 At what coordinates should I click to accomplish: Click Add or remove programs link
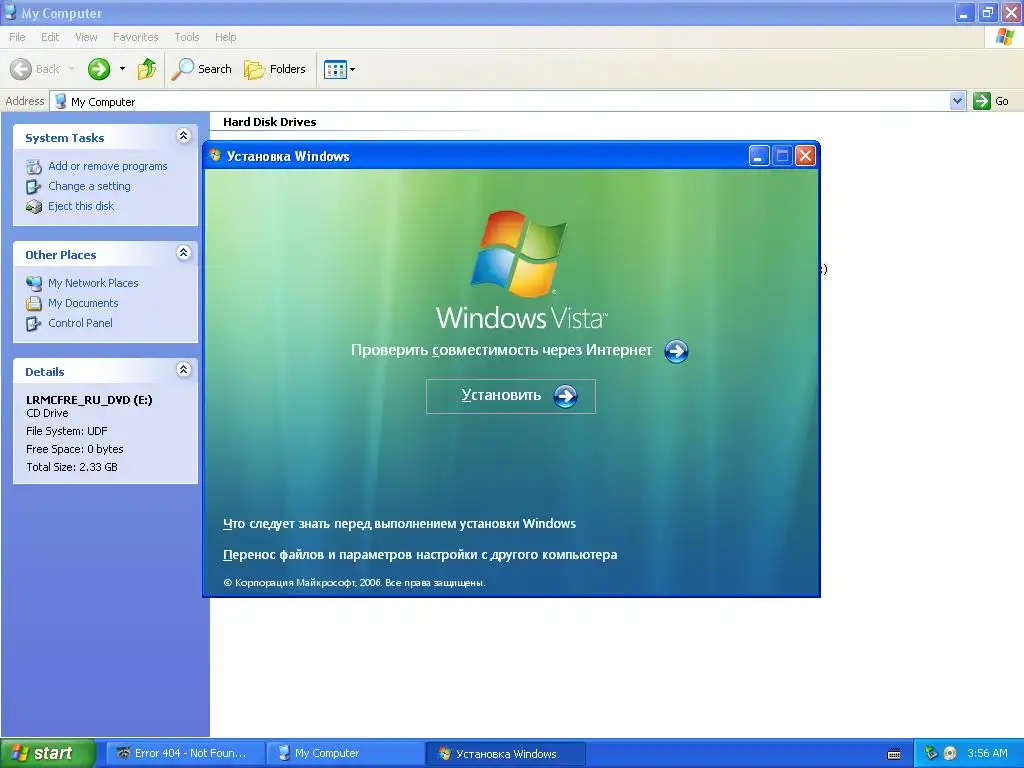(x=108, y=166)
